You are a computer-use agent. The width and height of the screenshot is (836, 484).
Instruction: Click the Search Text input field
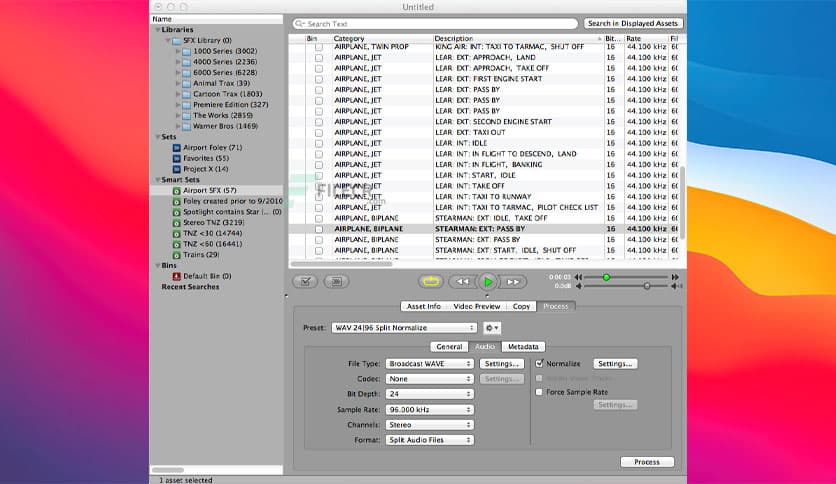(x=435, y=23)
